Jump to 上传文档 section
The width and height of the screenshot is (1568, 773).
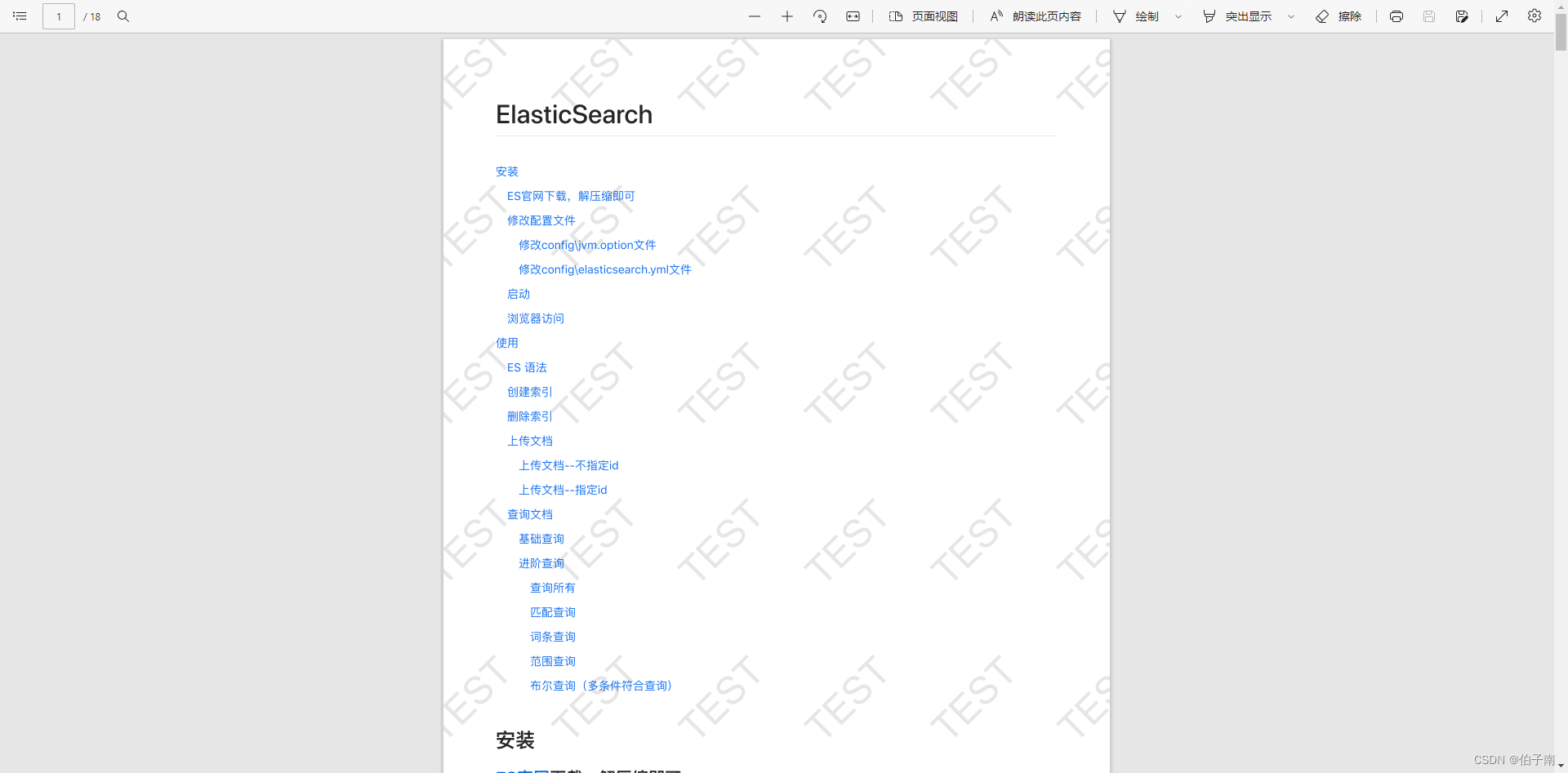(530, 441)
